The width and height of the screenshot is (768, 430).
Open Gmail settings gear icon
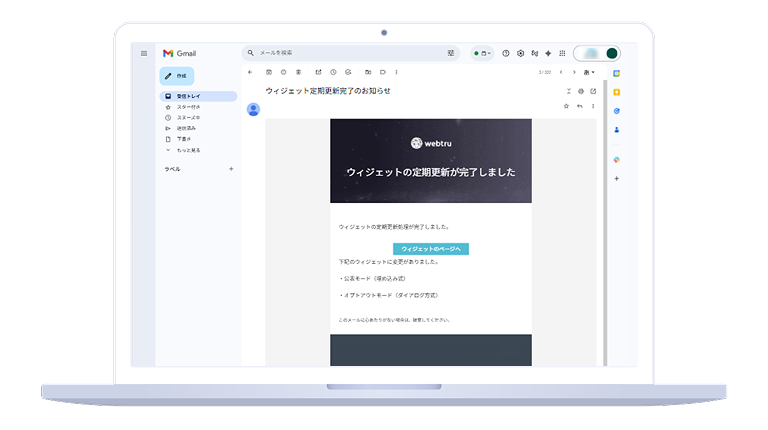(521, 53)
